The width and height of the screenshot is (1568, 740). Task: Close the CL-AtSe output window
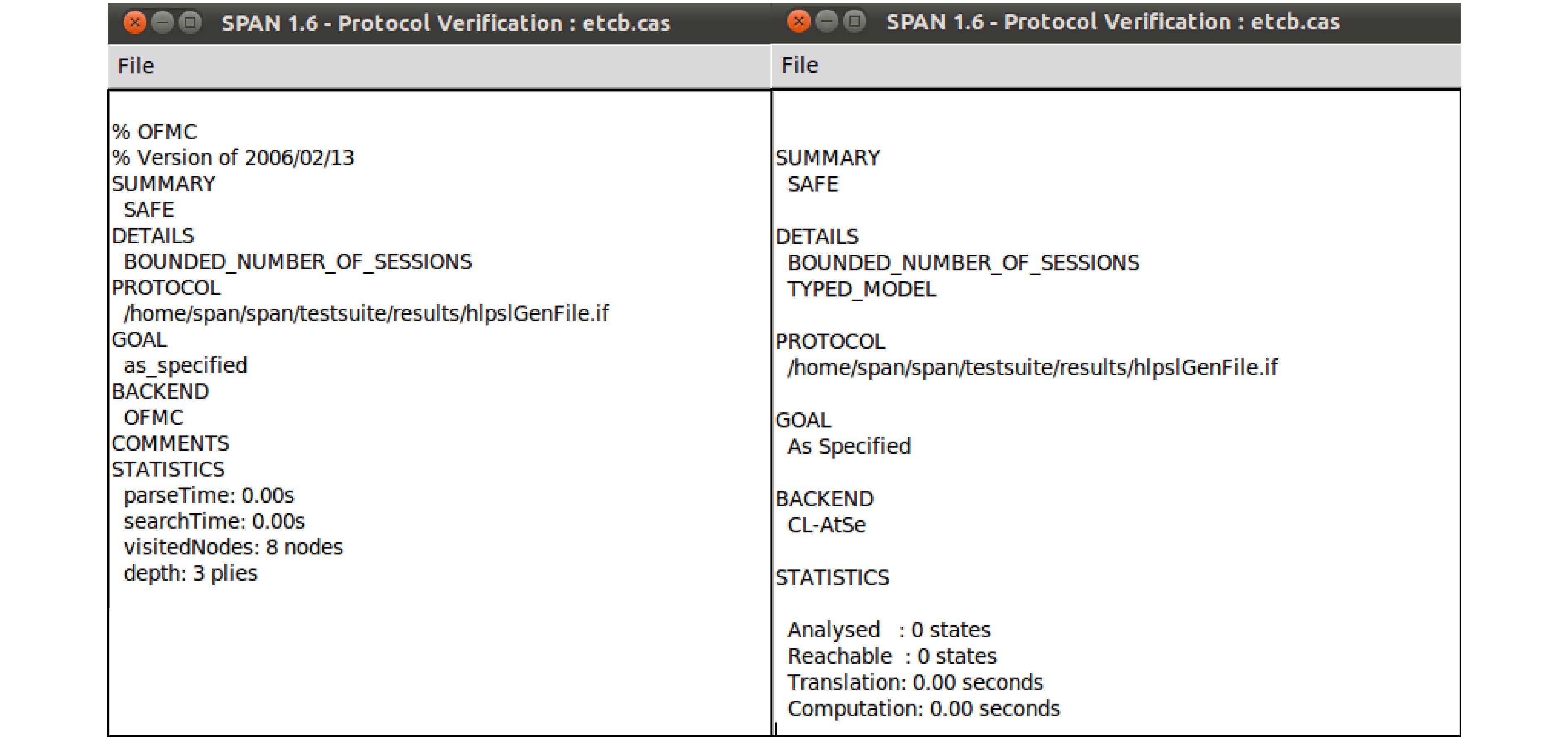799,22
